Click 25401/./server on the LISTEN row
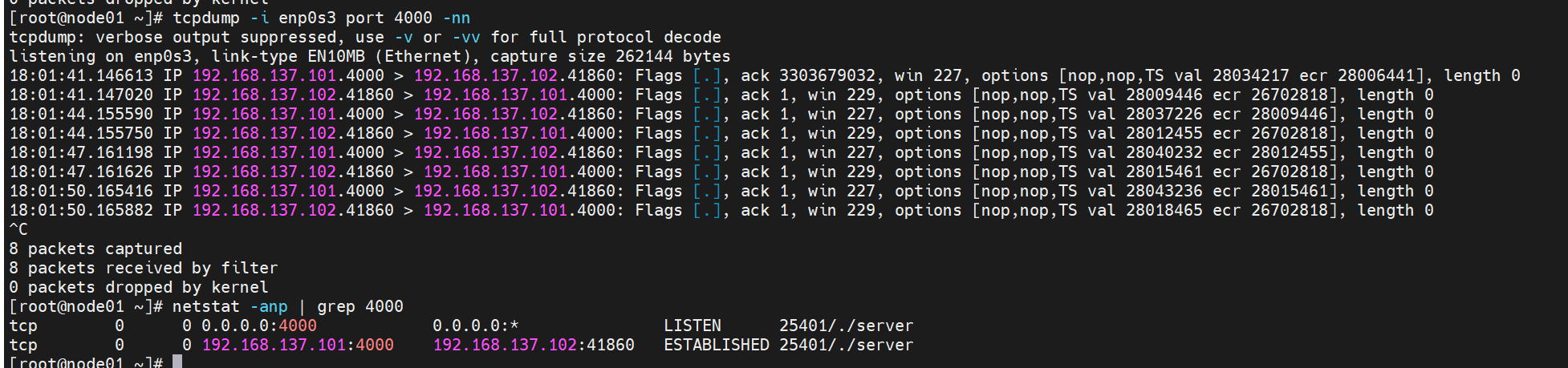 [847, 326]
